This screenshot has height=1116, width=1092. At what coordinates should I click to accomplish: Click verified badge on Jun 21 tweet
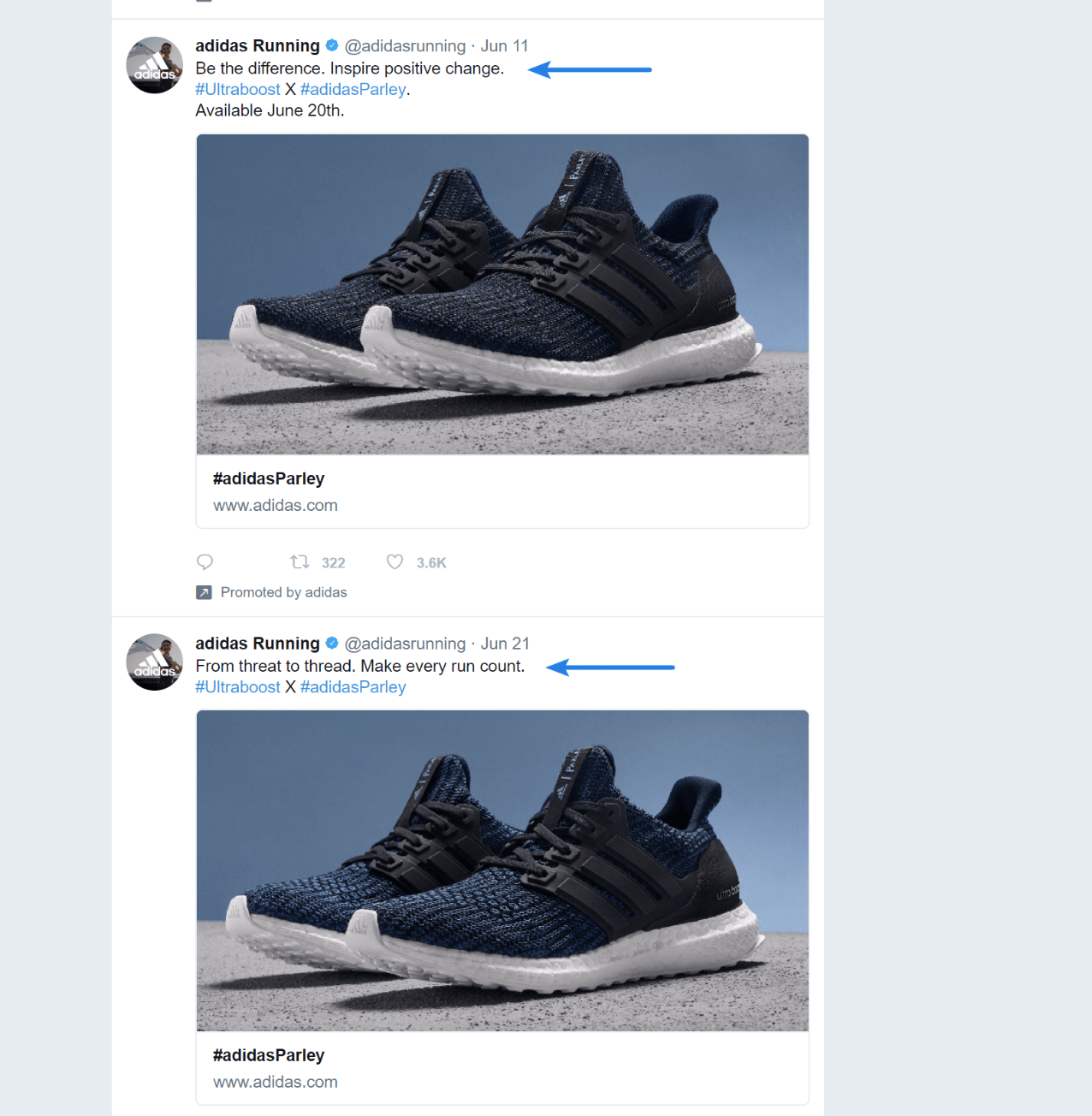pos(332,643)
